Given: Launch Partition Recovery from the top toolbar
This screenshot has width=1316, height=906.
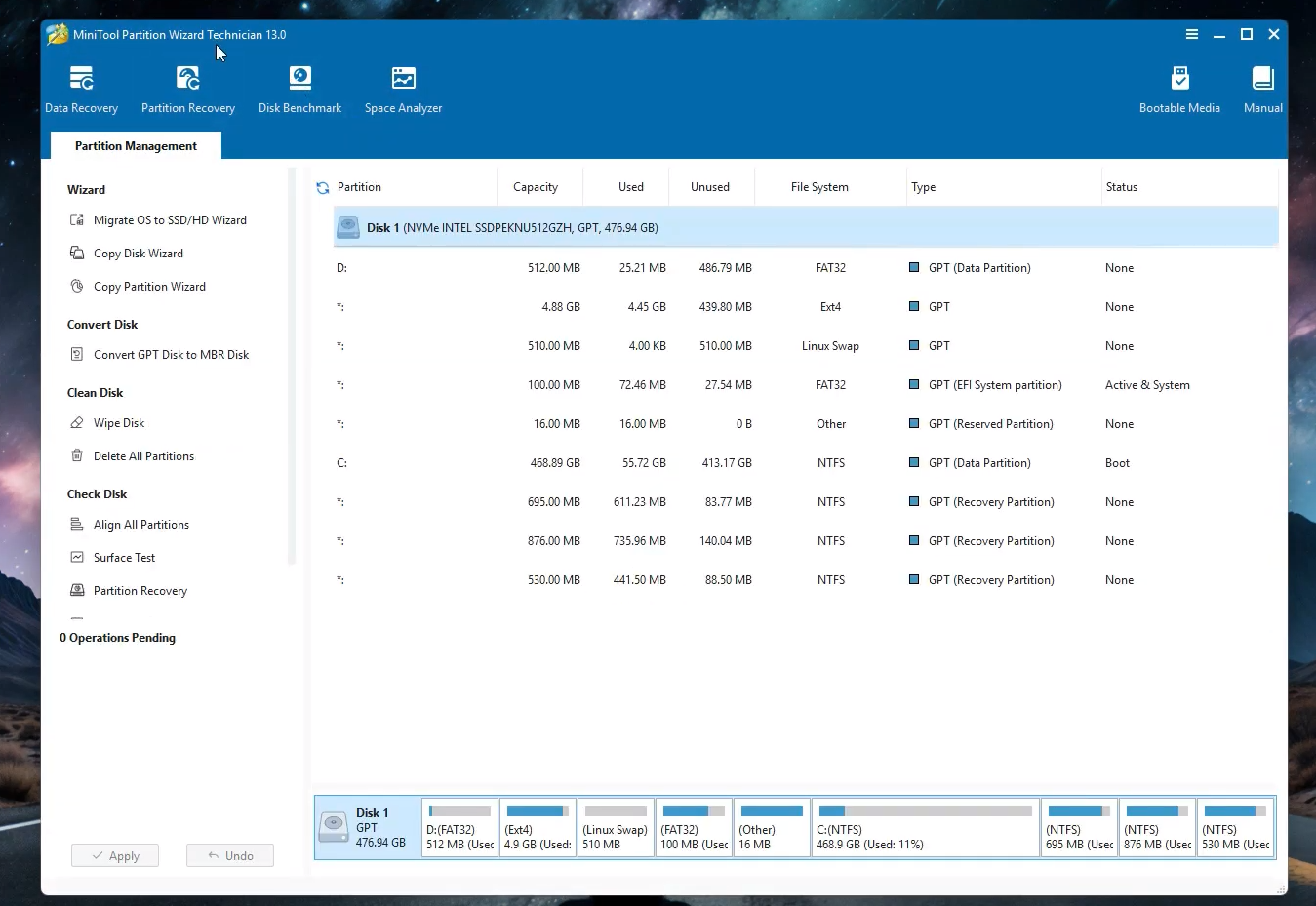Looking at the screenshot, I should coord(188,90).
